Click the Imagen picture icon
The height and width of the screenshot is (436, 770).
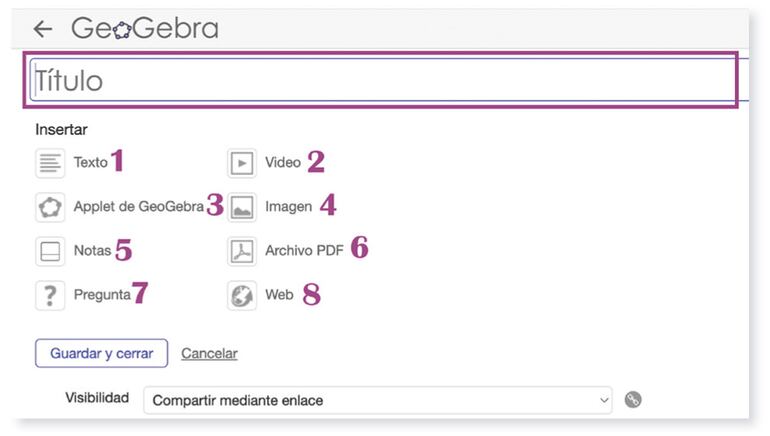coord(242,207)
